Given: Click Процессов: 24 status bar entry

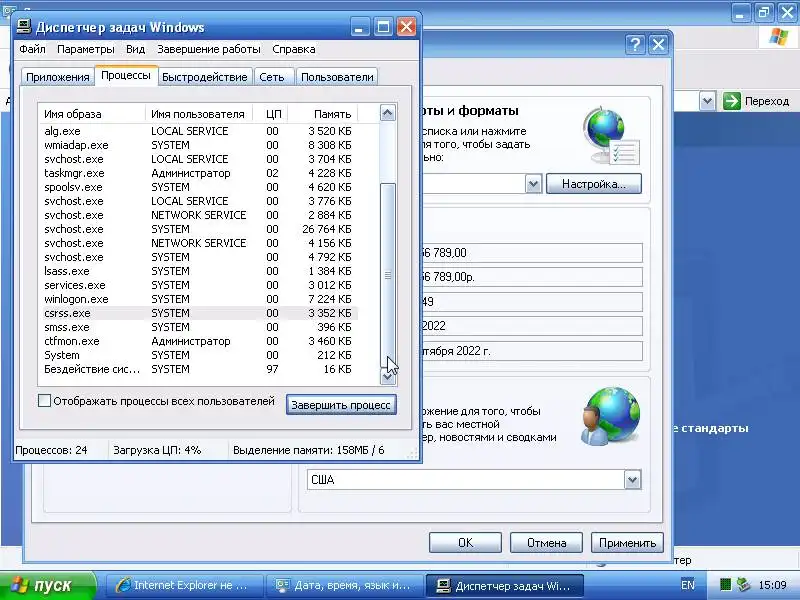Looking at the screenshot, I should coord(51,450).
